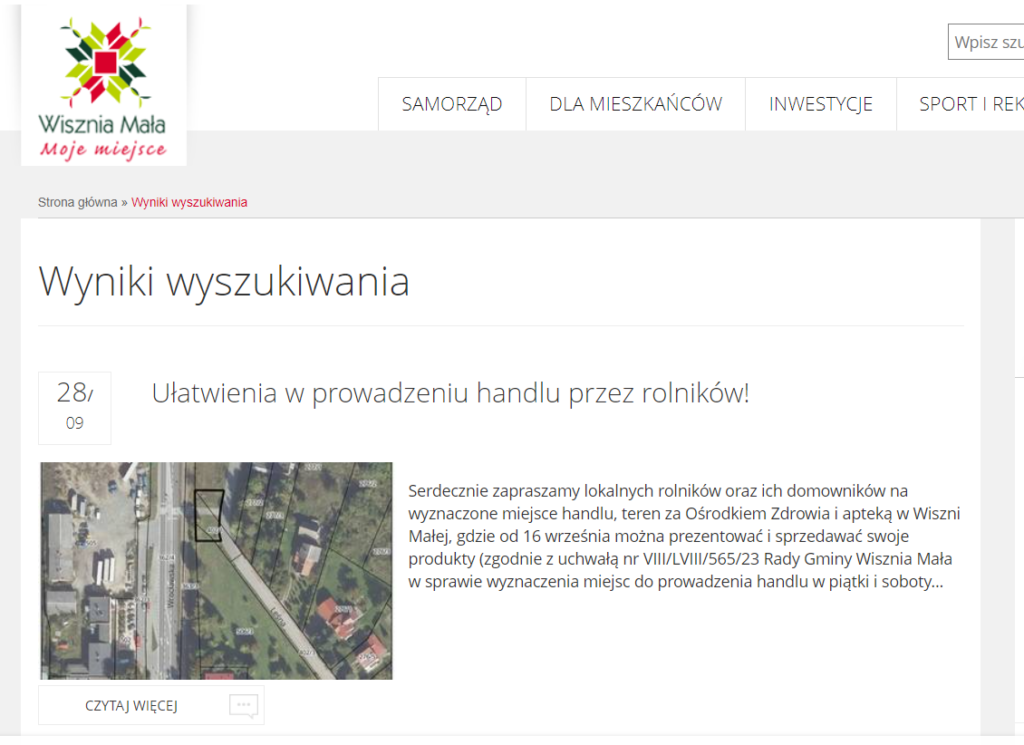Open the INWESTYCJE menu
The width and height of the screenshot is (1024, 745).
(820, 104)
